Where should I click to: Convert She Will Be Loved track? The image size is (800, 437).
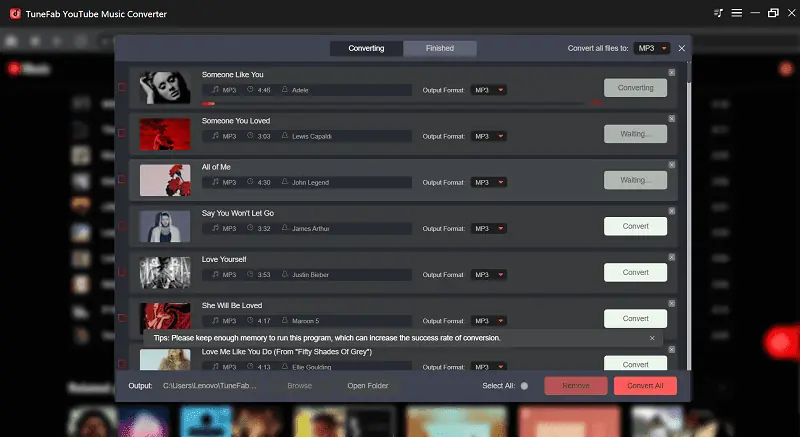point(635,319)
